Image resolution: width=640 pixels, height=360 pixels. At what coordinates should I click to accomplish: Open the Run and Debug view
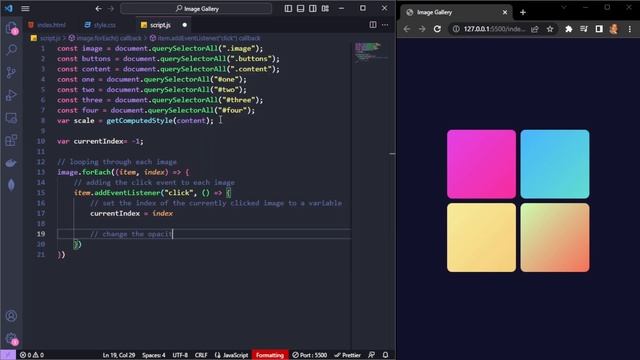click(x=11, y=95)
